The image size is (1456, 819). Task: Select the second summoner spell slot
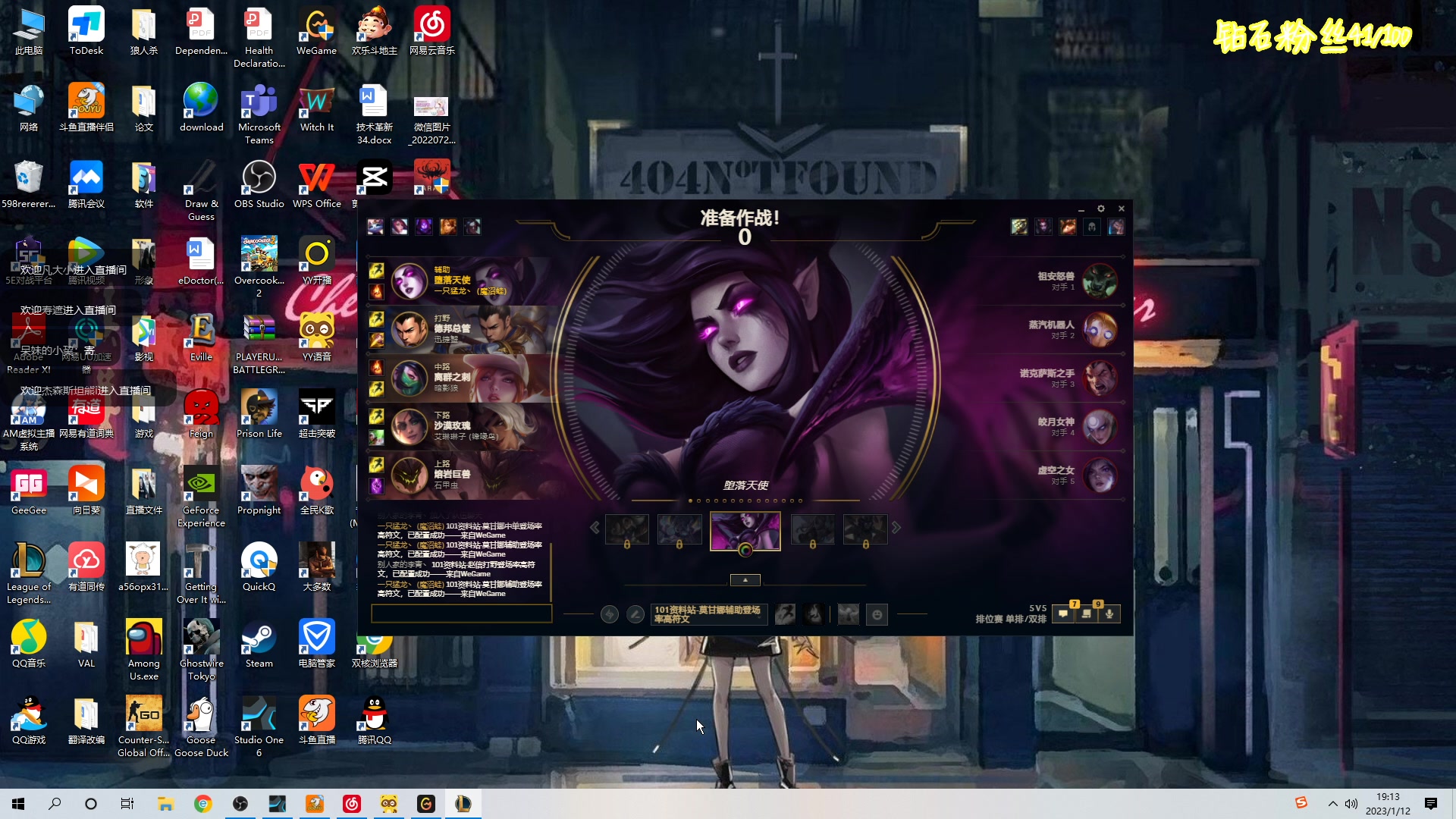pyautogui.click(x=814, y=614)
